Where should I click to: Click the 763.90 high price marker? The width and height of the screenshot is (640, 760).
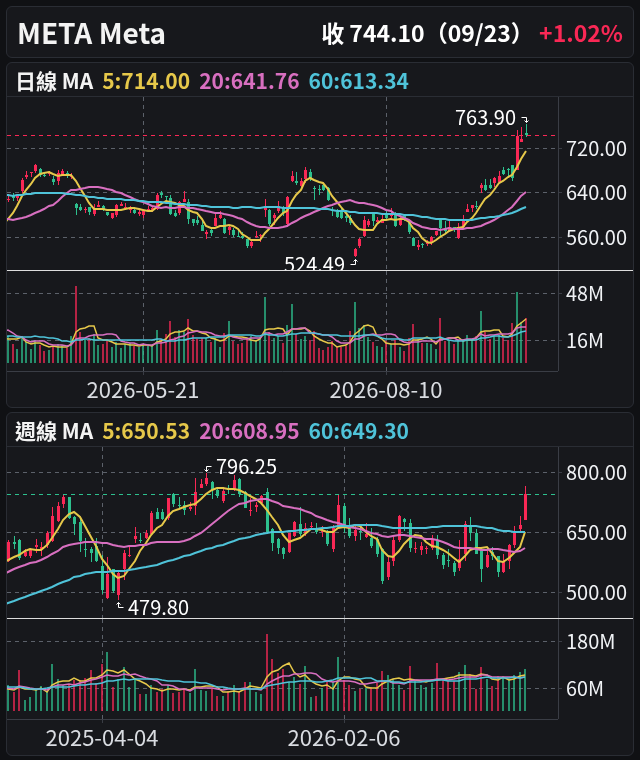[485, 118]
